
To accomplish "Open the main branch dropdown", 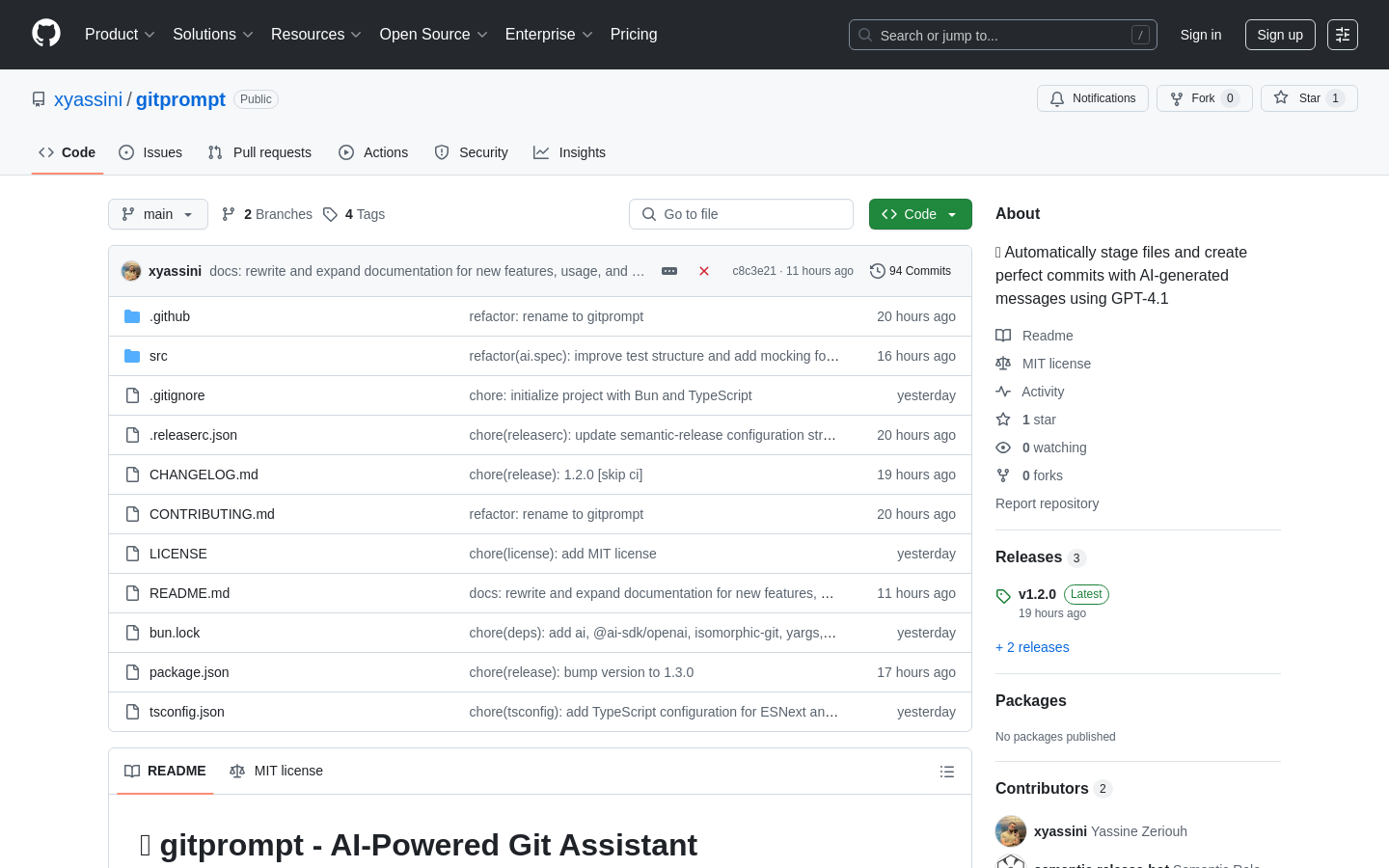I will coord(158,214).
